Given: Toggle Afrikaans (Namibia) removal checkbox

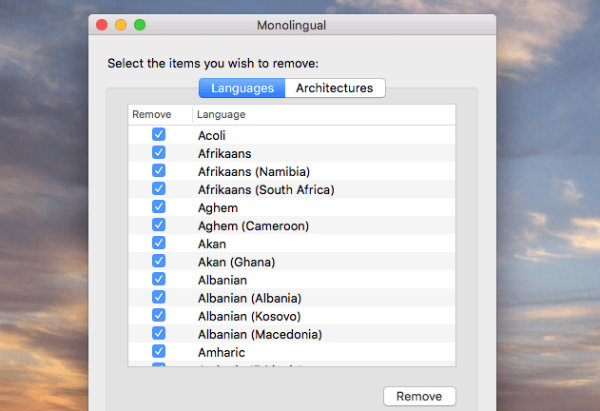Looking at the screenshot, I should coord(158,171).
